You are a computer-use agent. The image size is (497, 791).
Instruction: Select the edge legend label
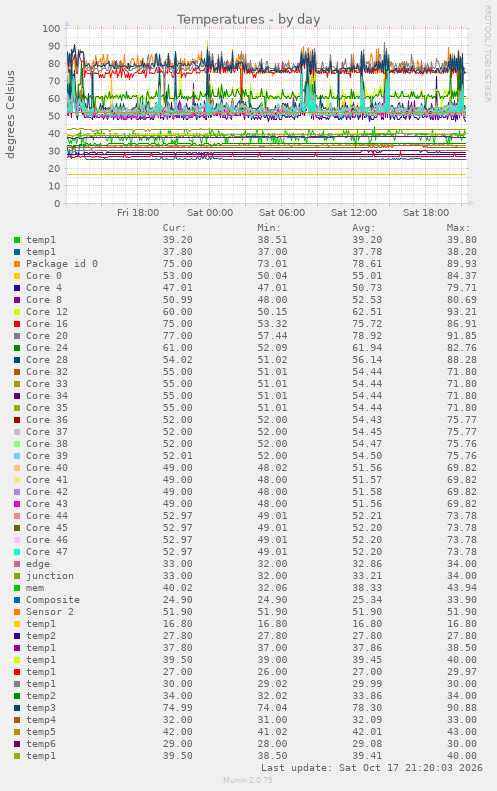[x=38, y=564]
